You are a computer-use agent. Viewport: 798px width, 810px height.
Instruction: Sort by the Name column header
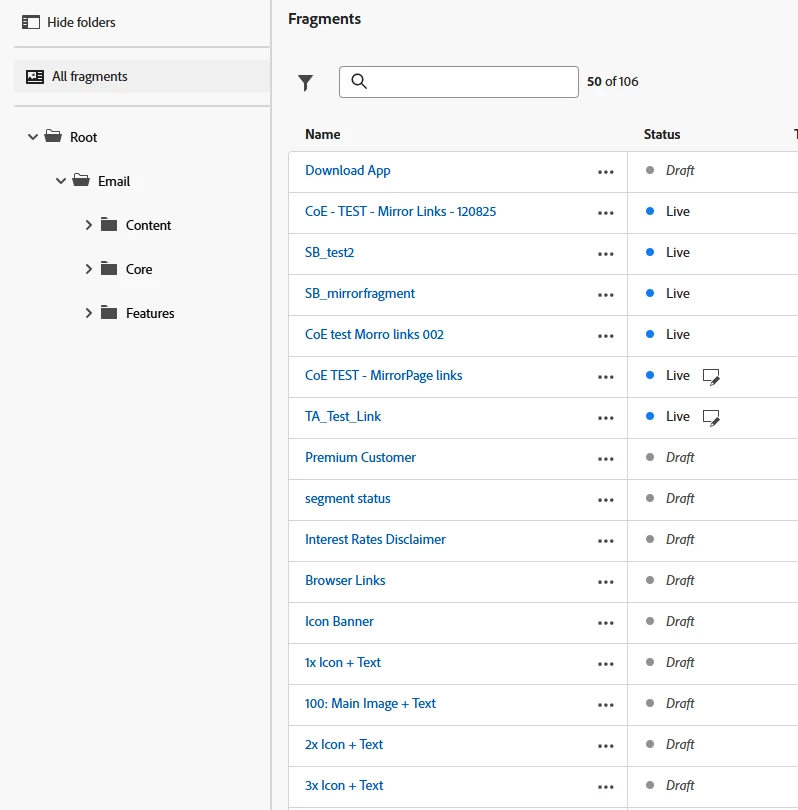[323, 134]
